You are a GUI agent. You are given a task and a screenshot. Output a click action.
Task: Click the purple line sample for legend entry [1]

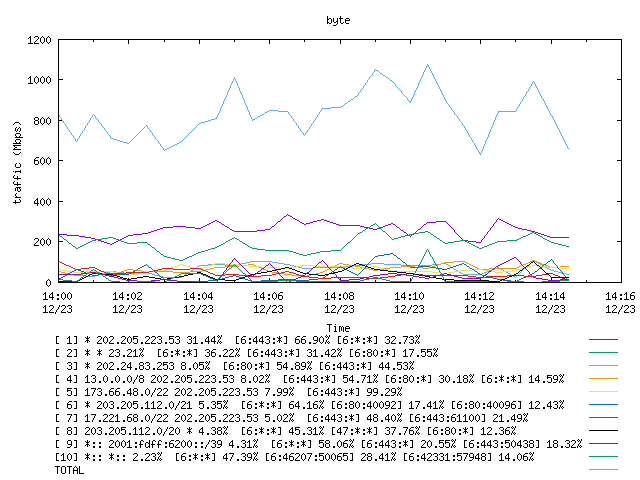coord(603,340)
